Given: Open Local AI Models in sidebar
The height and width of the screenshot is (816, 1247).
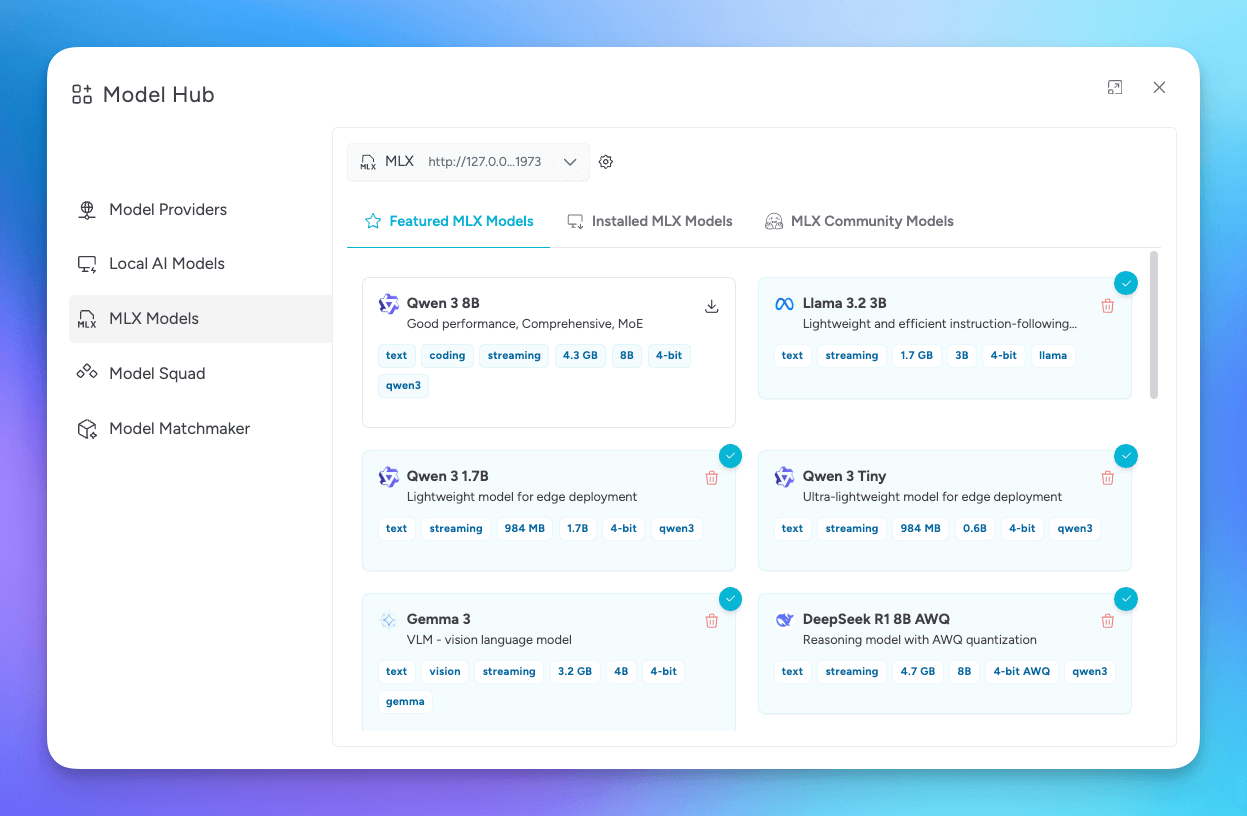Looking at the screenshot, I should pyautogui.click(x=166, y=264).
